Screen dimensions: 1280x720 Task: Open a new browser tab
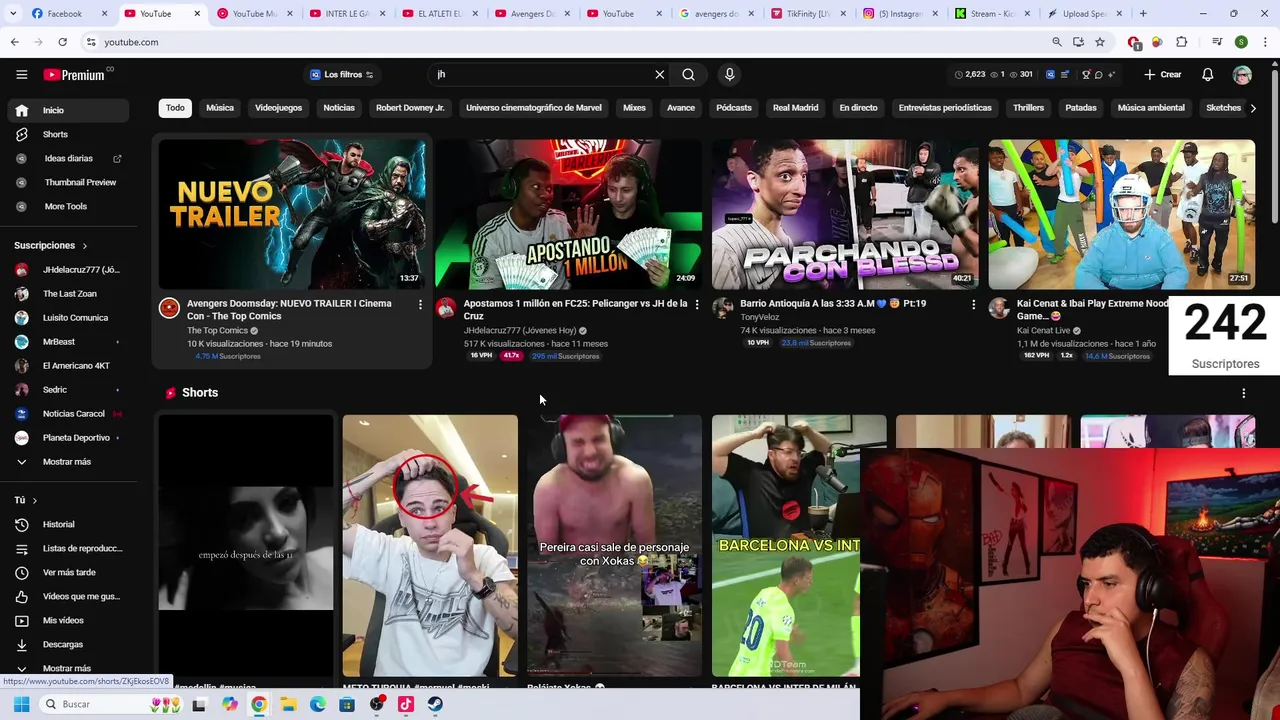tap(1143, 14)
